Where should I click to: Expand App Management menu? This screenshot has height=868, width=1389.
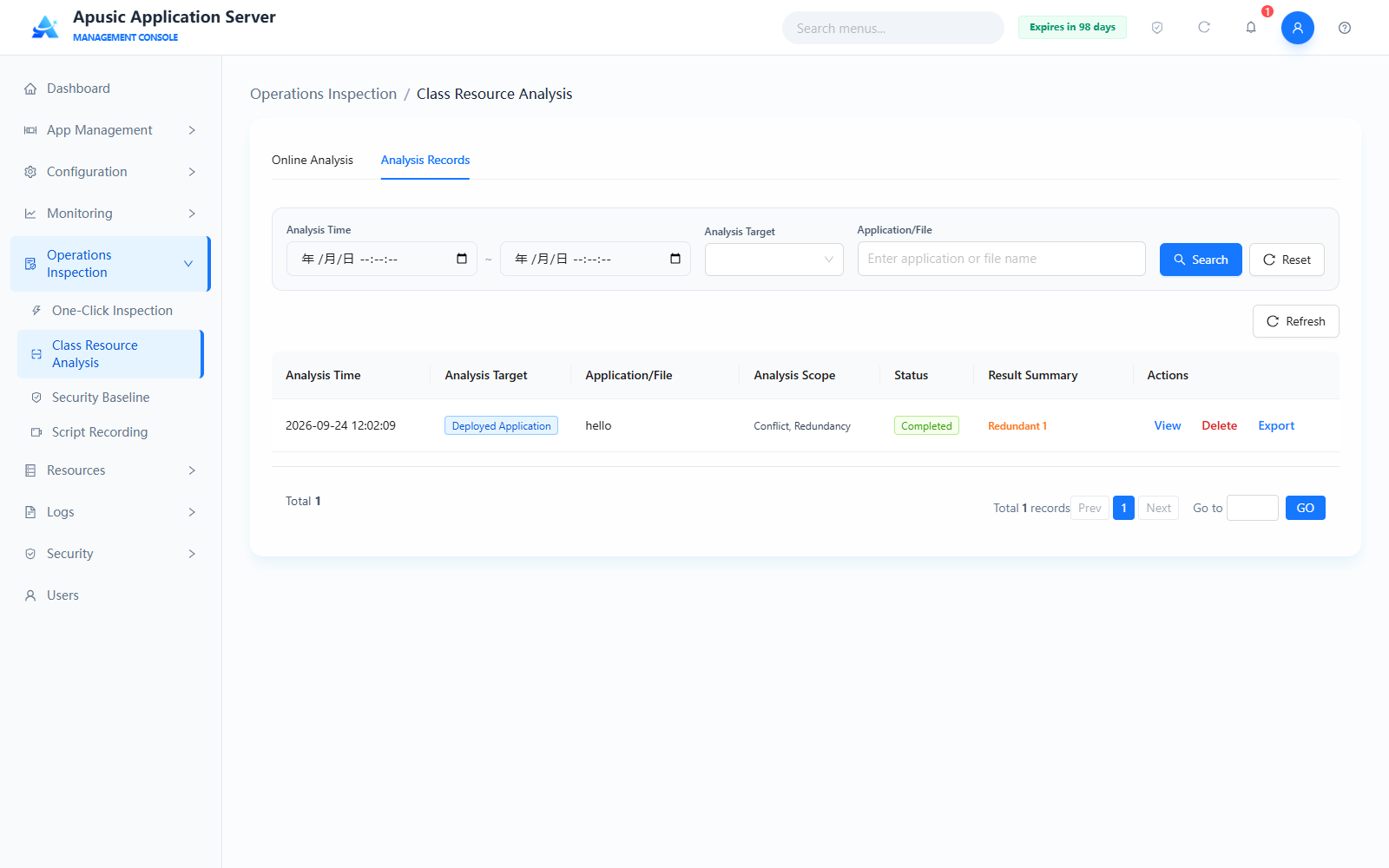tap(111, 130)
